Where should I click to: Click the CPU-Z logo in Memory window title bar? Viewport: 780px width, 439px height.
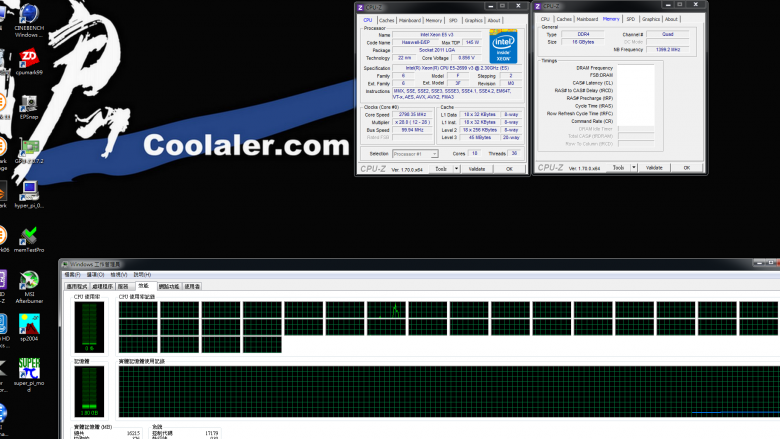[537, 6]
